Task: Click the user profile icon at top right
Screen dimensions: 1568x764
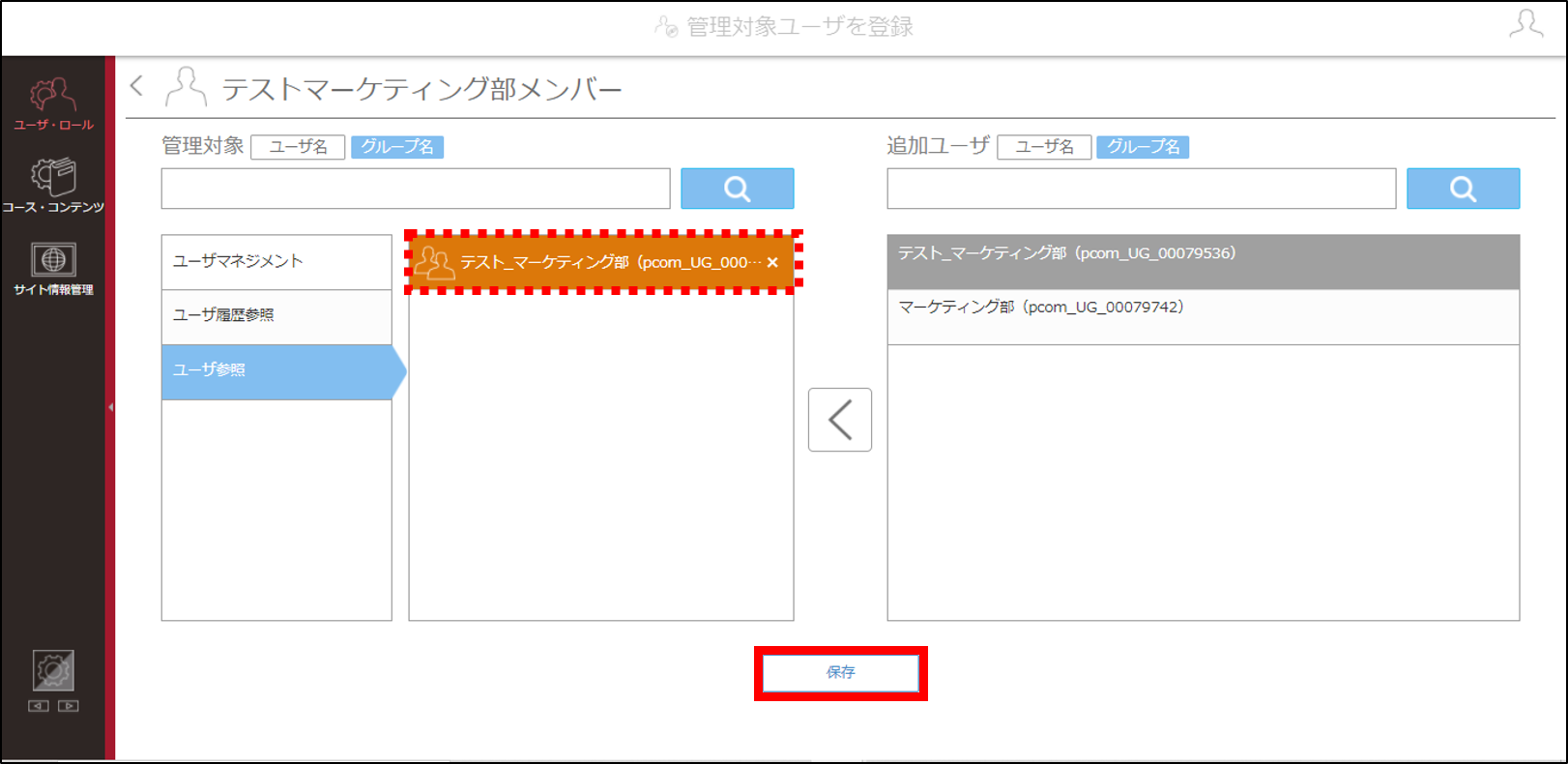Action: (1525, 24)
